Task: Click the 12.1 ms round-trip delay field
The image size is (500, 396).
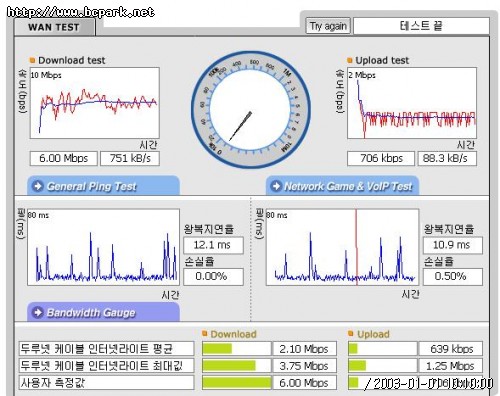Action: (213, 245)
